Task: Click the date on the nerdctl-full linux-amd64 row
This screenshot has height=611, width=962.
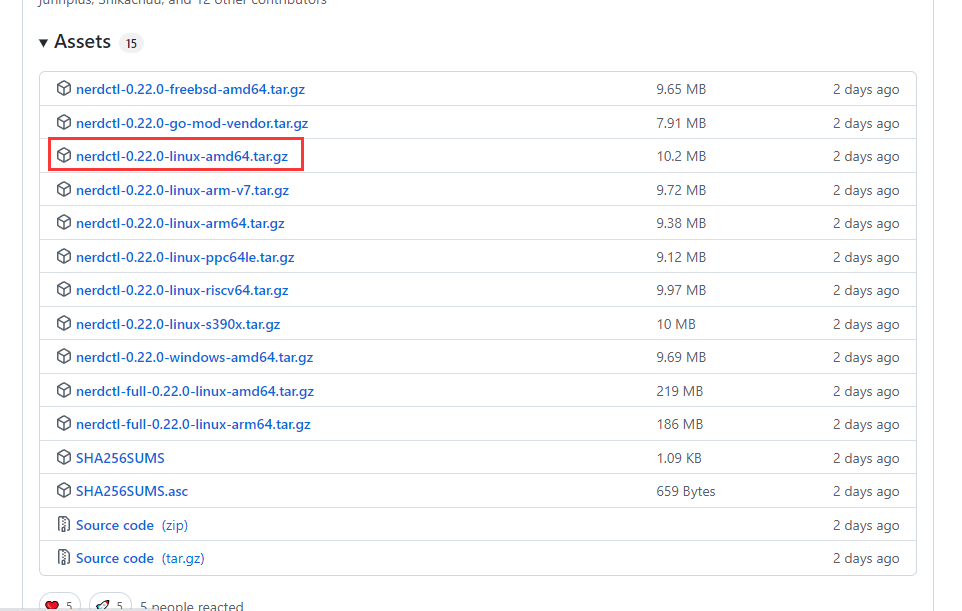Action: pyautogui.click(x=866, y=391)
